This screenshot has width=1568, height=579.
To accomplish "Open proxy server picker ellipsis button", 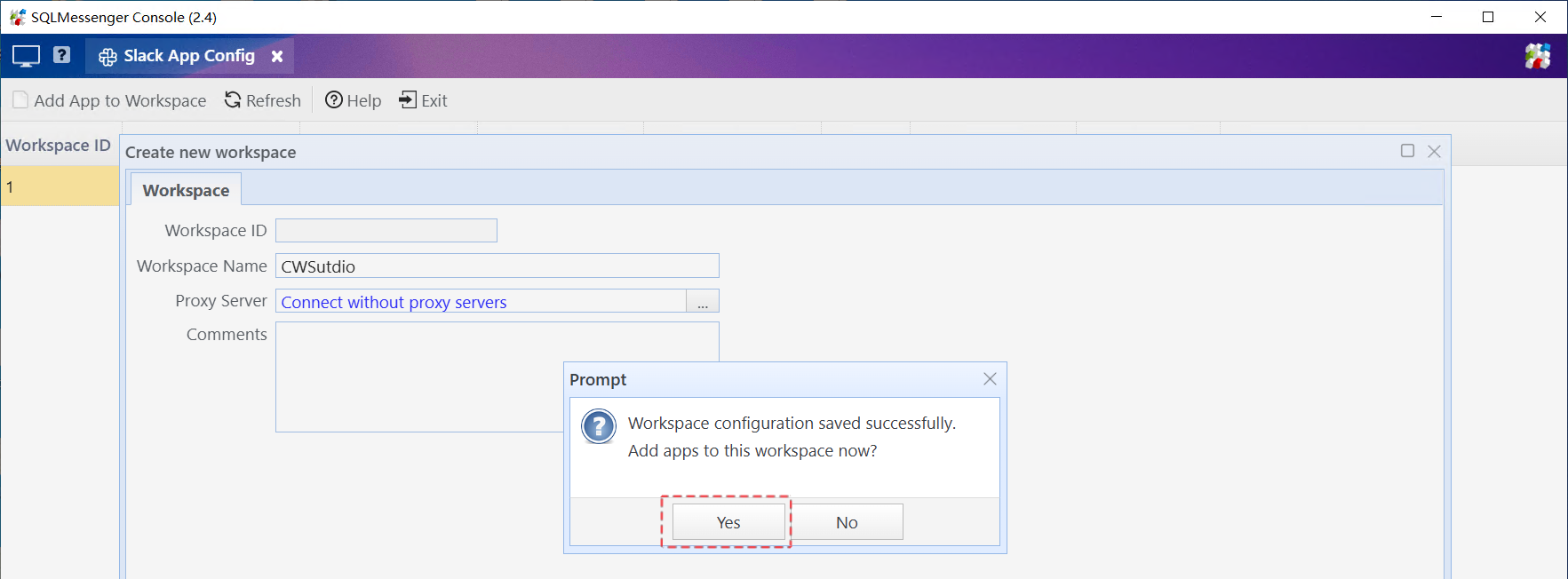I will pyautogui.click(x=703, y=301).
